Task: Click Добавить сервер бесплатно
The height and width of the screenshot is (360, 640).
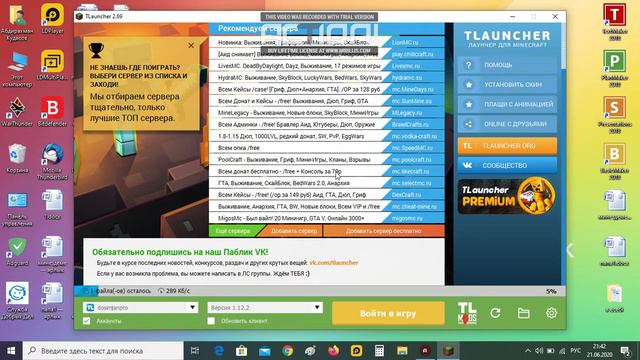Action: [x=383, y=231]
